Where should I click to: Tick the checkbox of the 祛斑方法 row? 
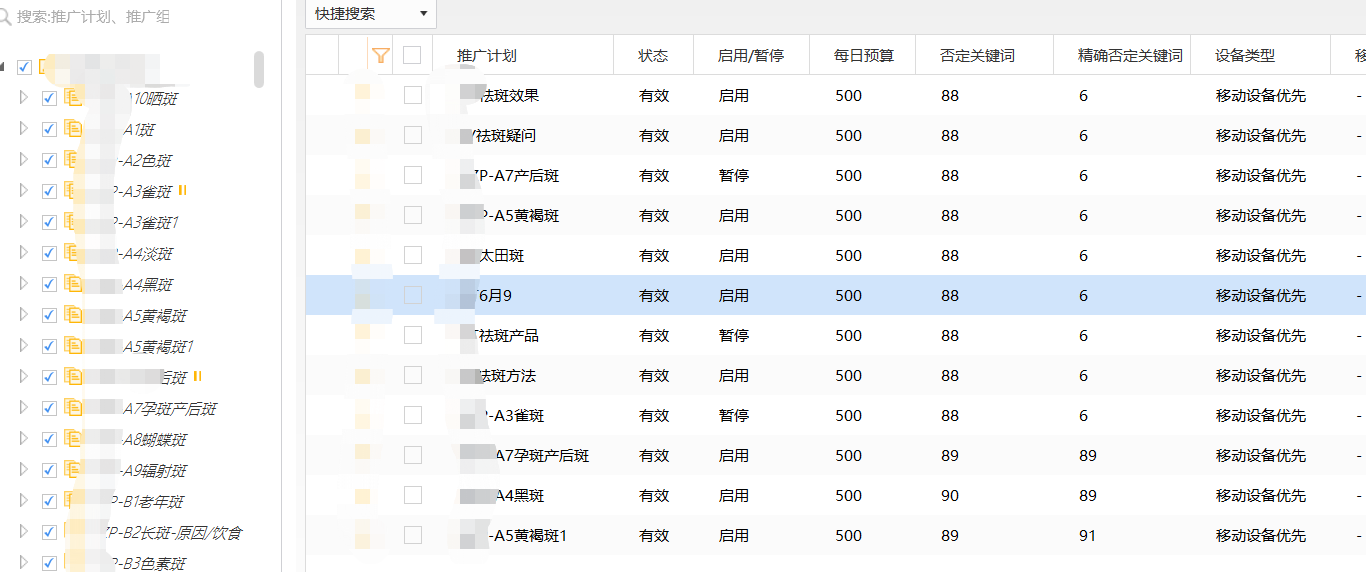point(412,375)
